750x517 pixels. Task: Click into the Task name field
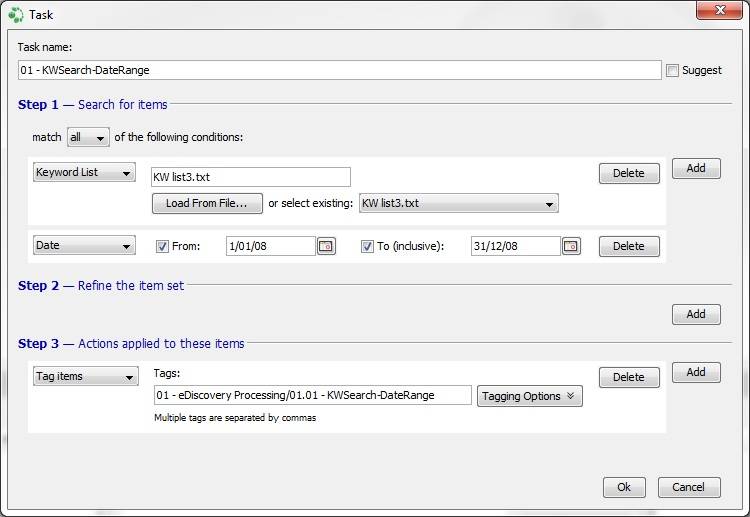[x=340, y=70]
